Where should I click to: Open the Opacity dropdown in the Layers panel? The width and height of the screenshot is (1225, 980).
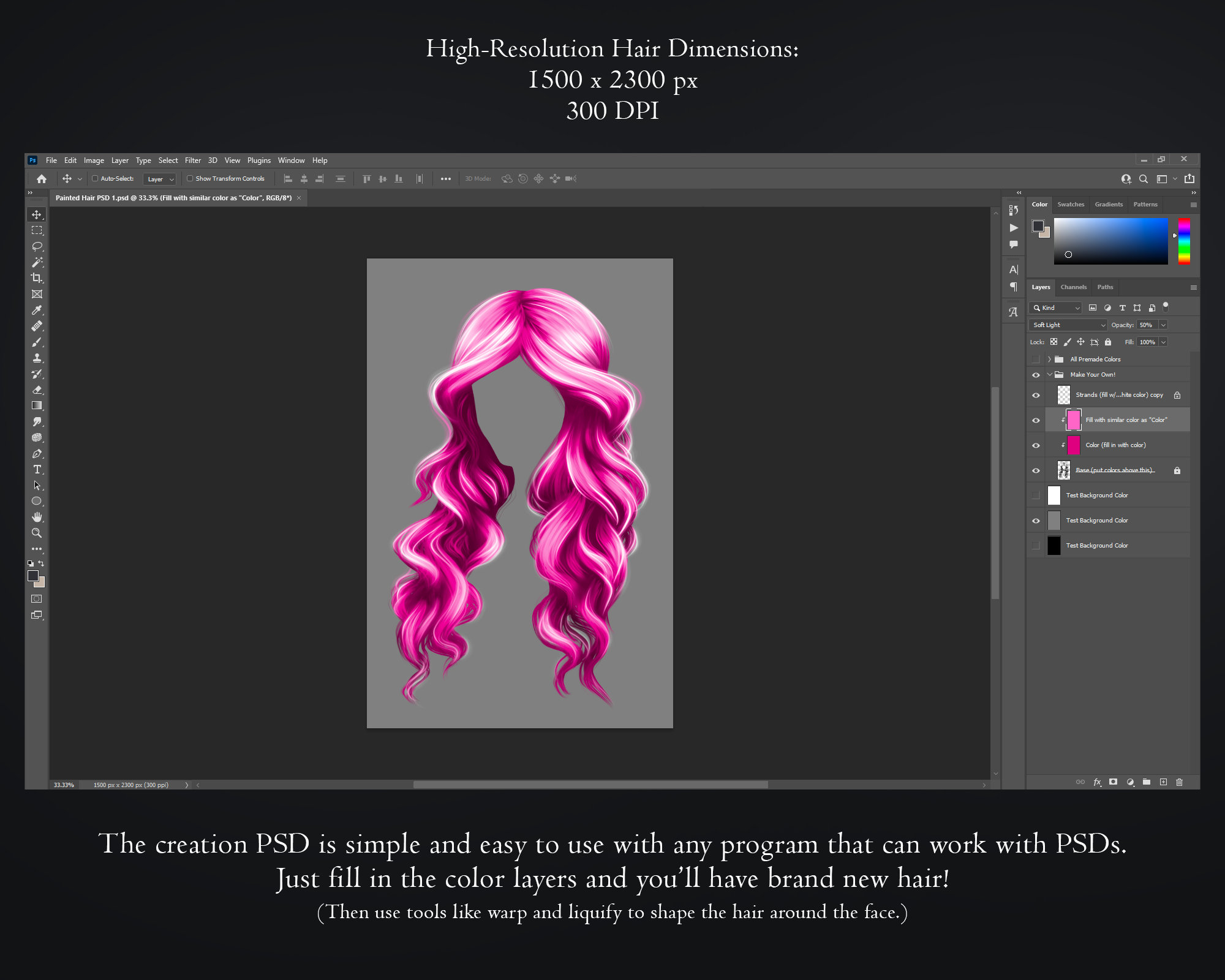(1163, 325)
